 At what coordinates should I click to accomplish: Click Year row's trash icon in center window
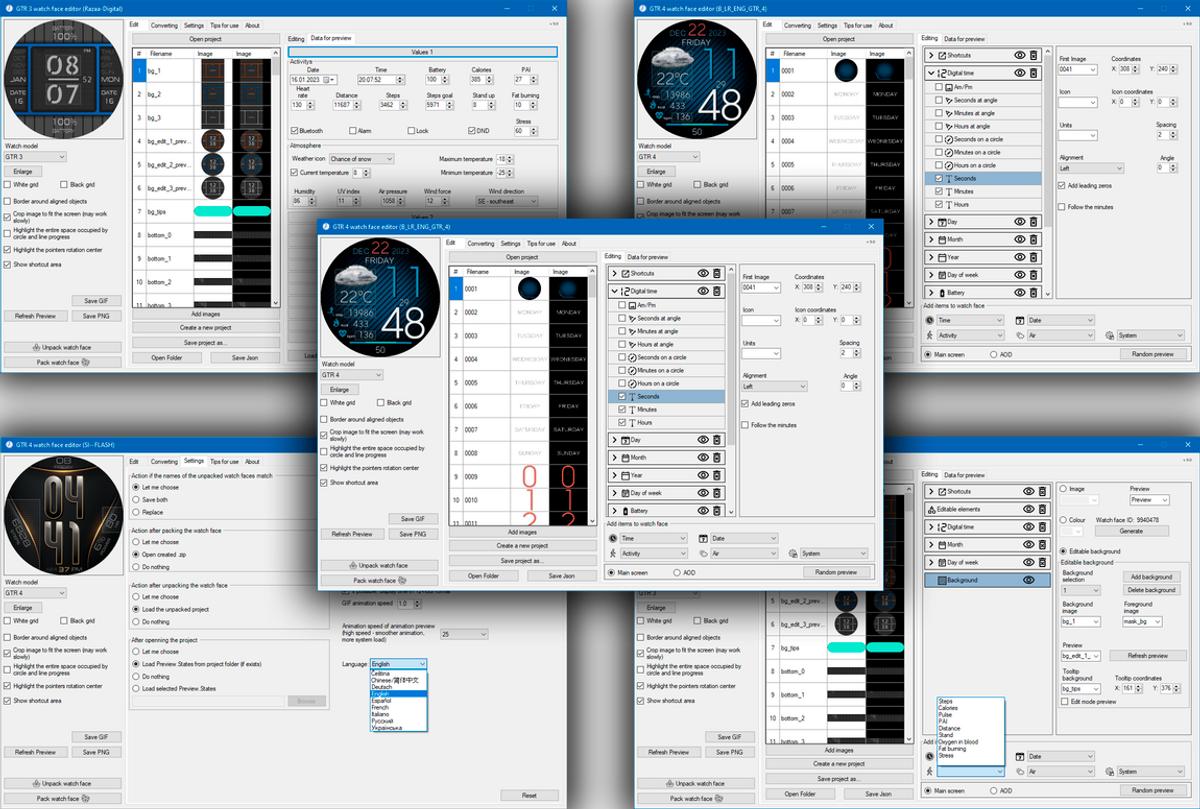pyautogui.click(x=717, y=475)
